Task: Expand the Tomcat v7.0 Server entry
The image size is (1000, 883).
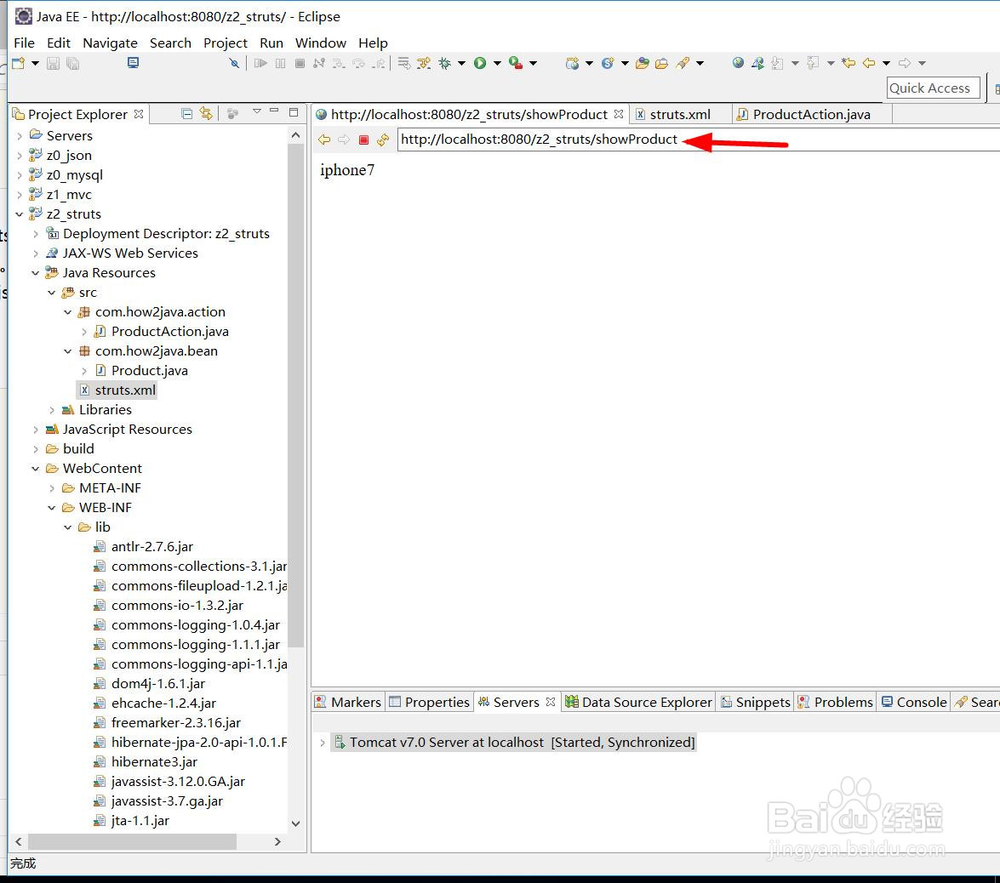Action: point(322,743)
